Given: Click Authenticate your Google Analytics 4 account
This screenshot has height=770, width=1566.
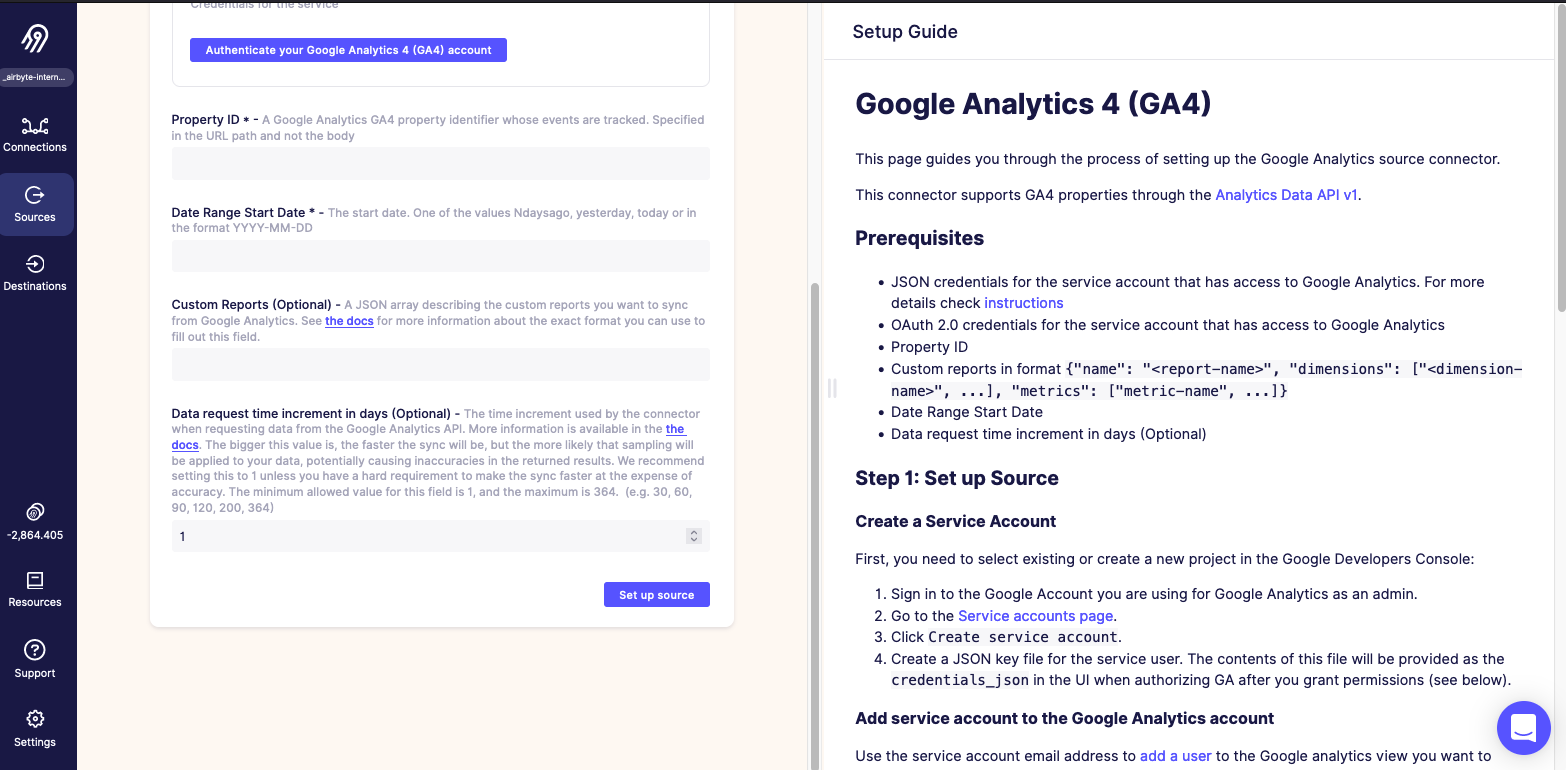Looking at the screenshot, I should click(348, 49).
